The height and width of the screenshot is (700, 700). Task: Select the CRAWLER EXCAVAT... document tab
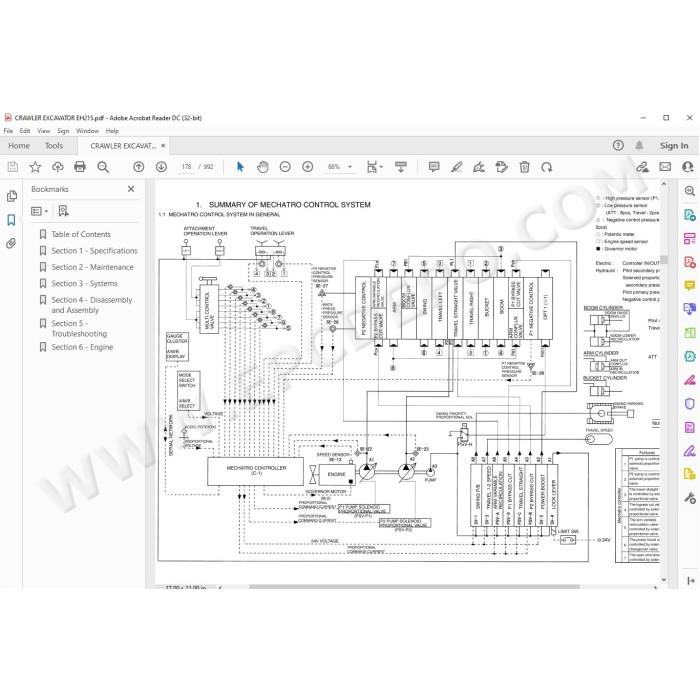[123, 146]
